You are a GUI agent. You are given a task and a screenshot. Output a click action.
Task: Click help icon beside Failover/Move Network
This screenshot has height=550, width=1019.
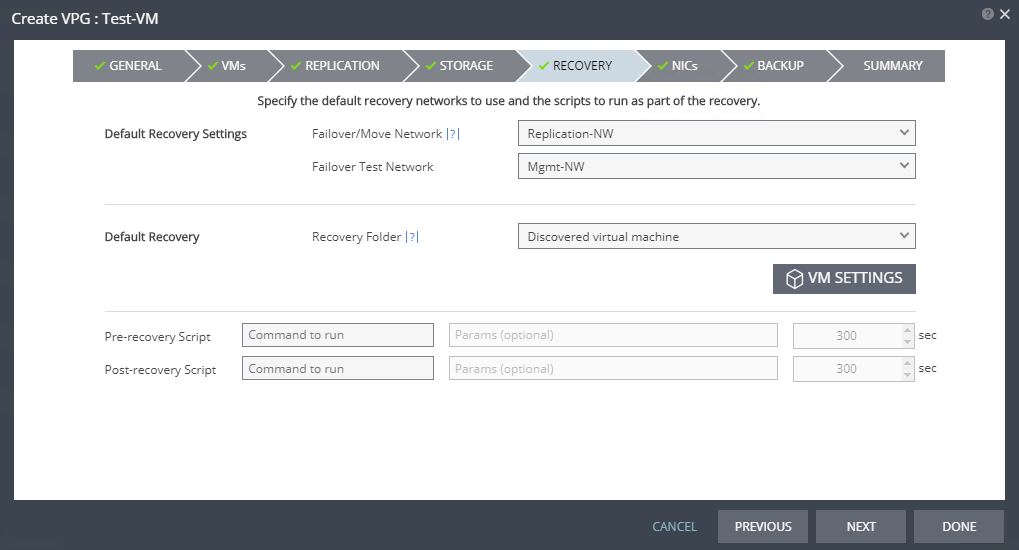coord(453,134)
